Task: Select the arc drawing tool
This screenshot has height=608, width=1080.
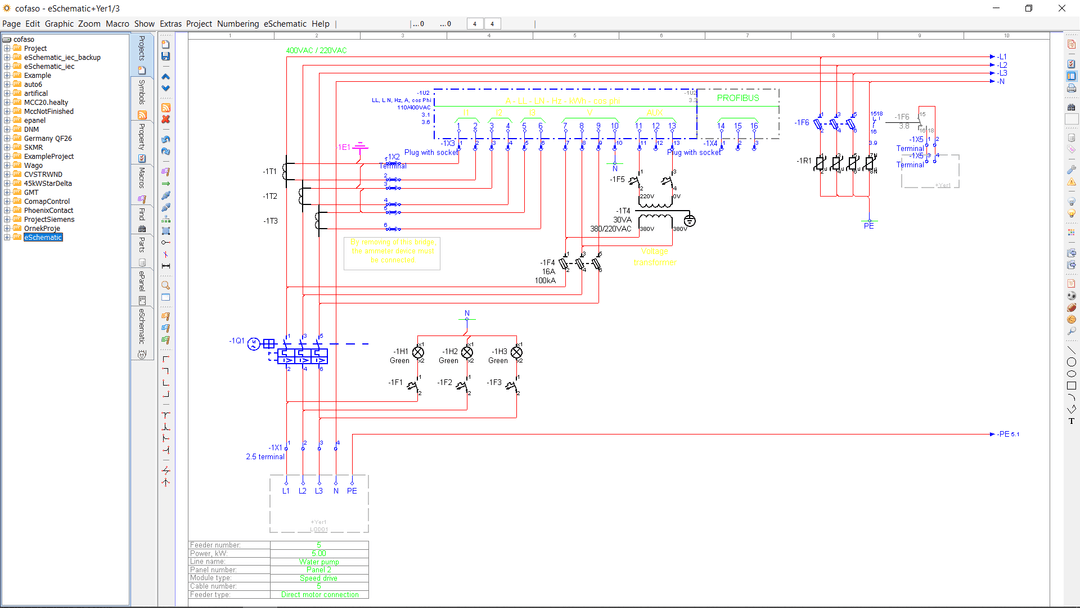Action: (x=1071, y=397)
